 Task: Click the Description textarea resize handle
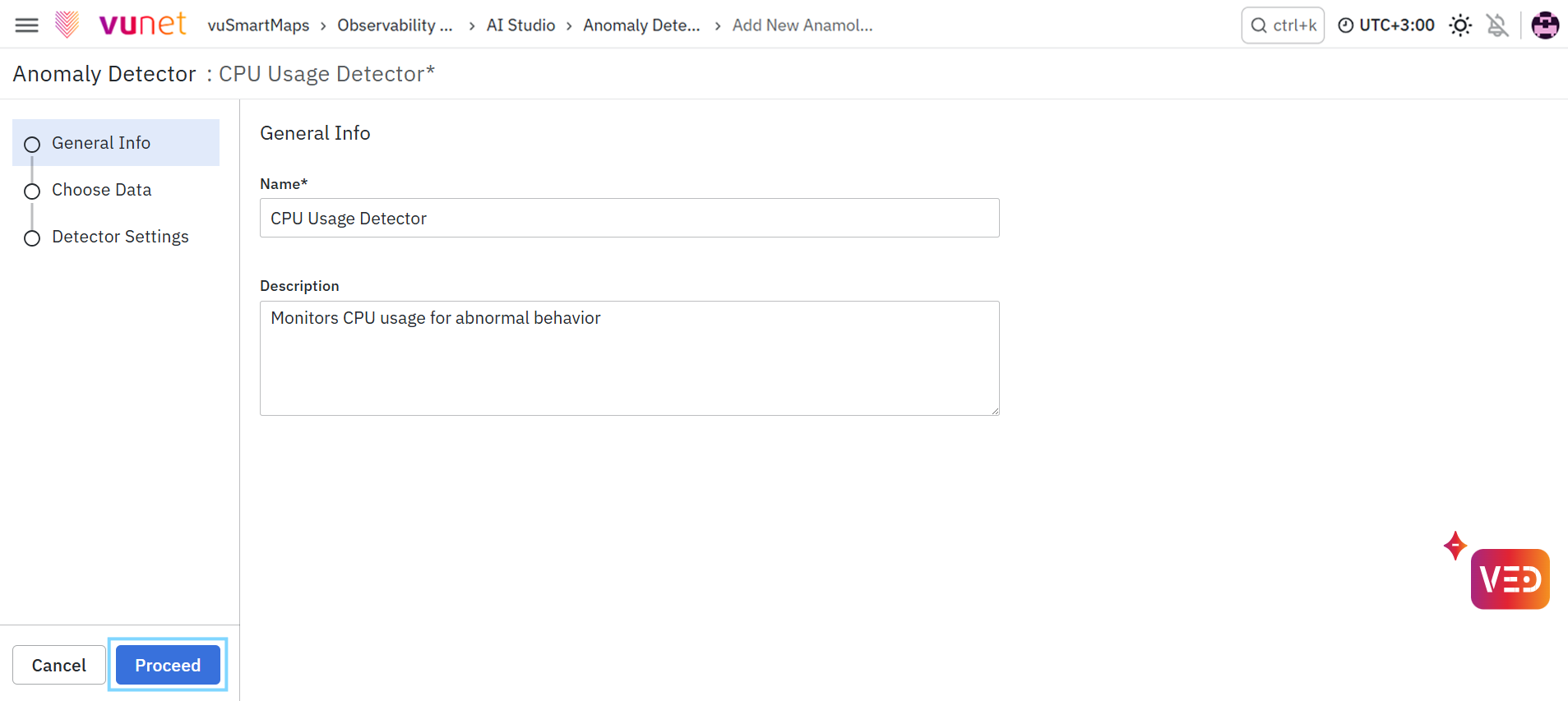(994, 410)
